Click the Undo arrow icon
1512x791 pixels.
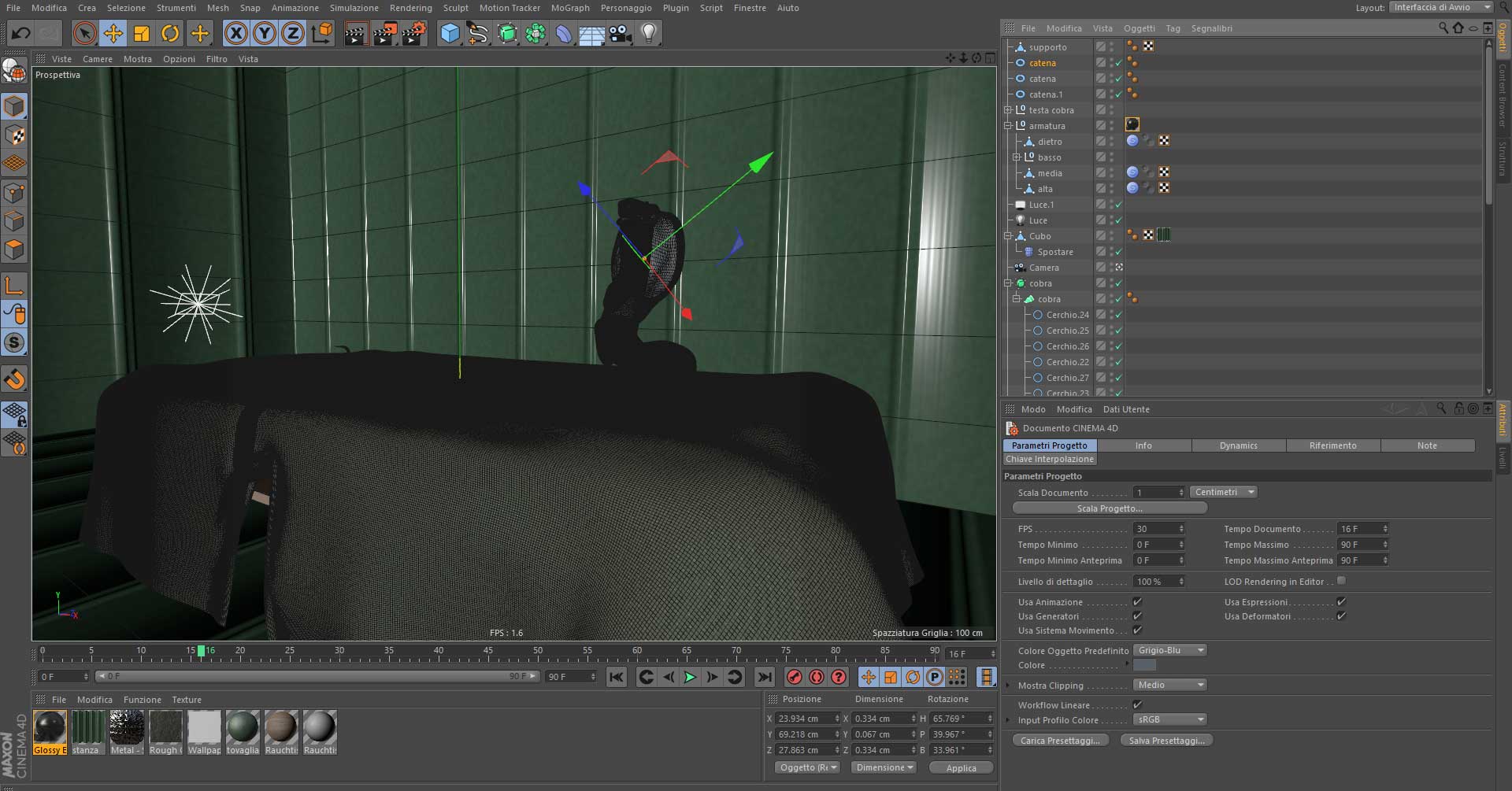[21, 33]
